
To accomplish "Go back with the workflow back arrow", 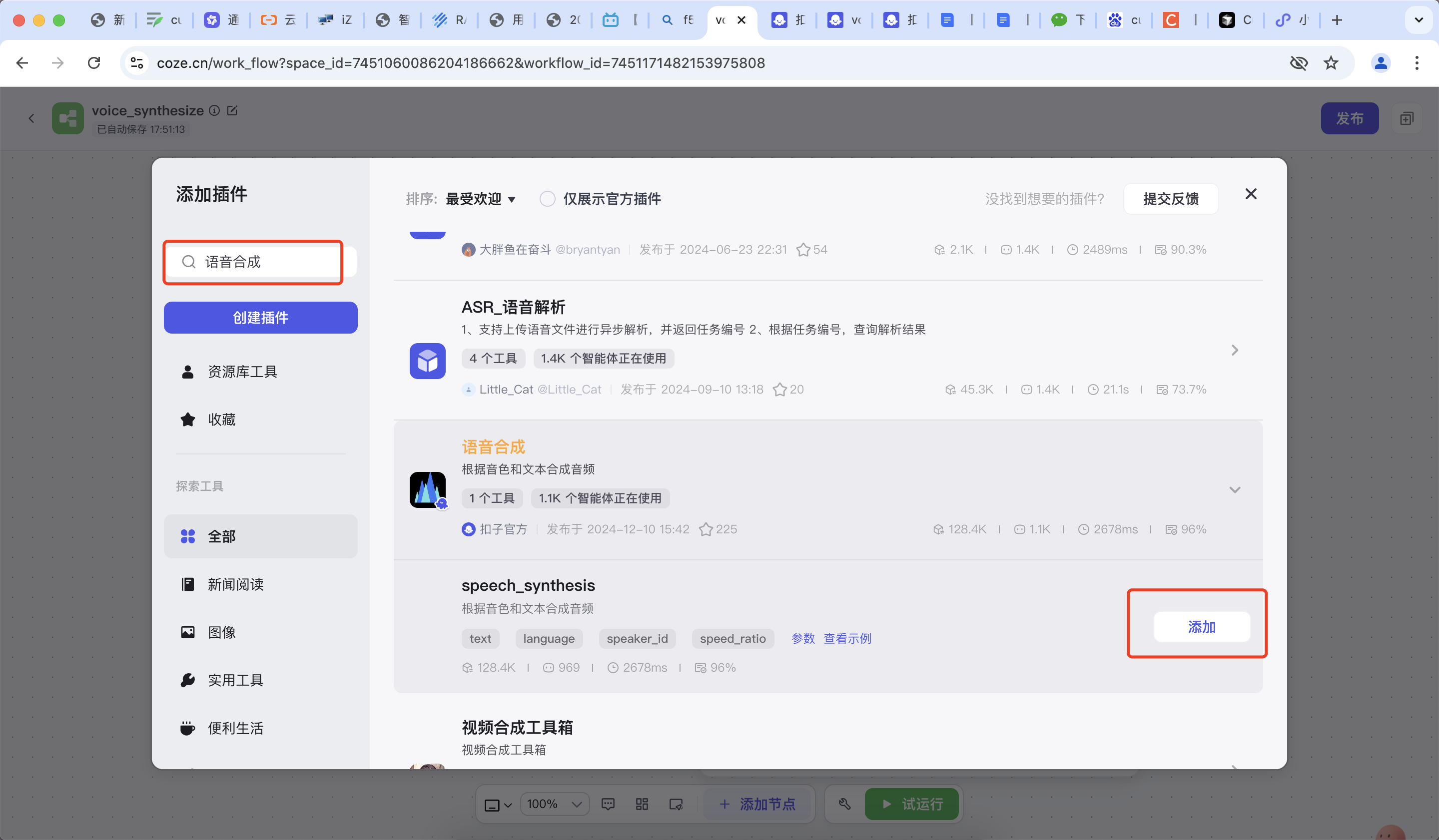I will (x=31, y=118).
